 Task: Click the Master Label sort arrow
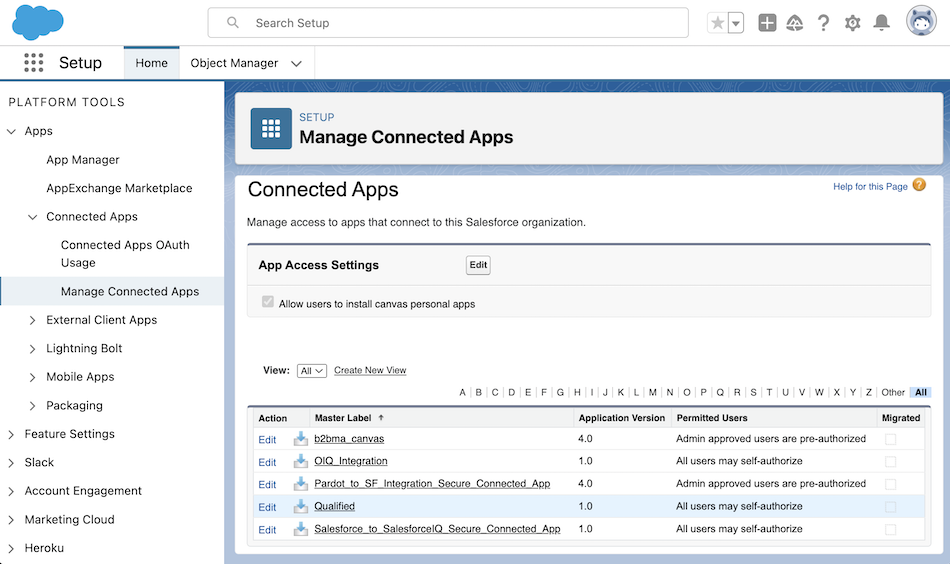coord(381,417)
